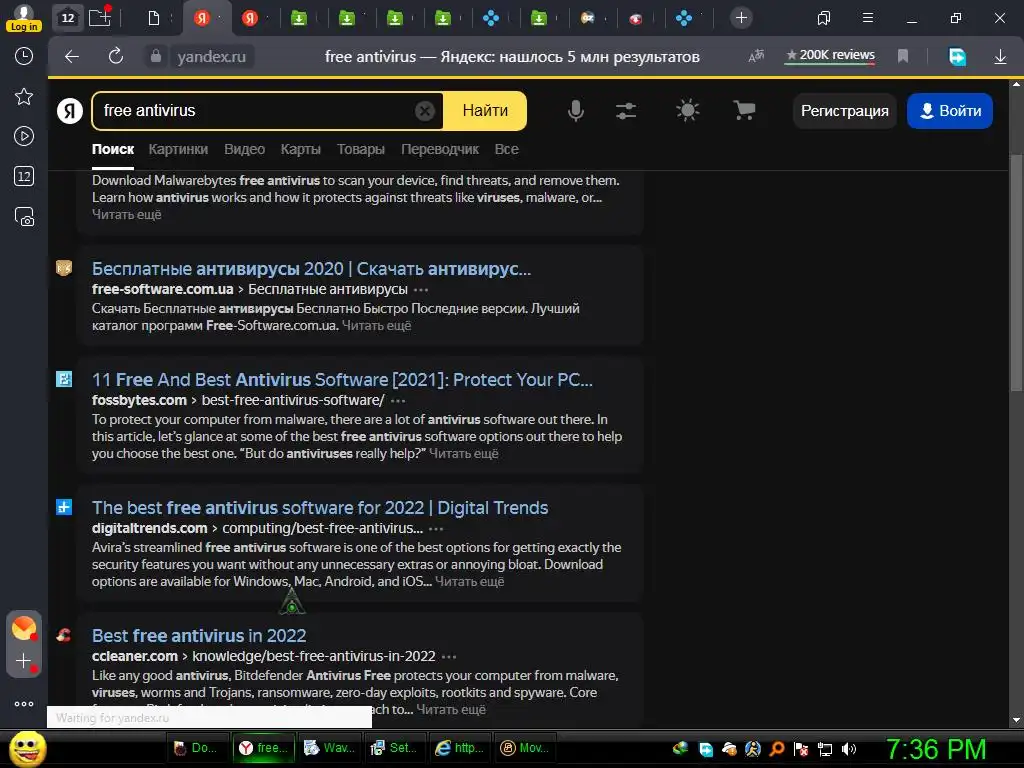Viewport: 1024px width, 768px height.
Task: Click the bookmarks collection icon in title bar
Action: point(824,18)
